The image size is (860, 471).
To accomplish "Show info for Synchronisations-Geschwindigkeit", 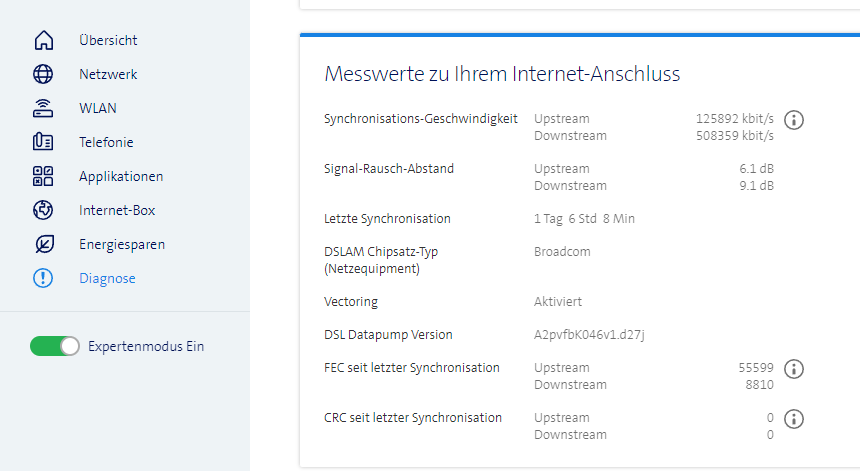I will click(794, 120).
